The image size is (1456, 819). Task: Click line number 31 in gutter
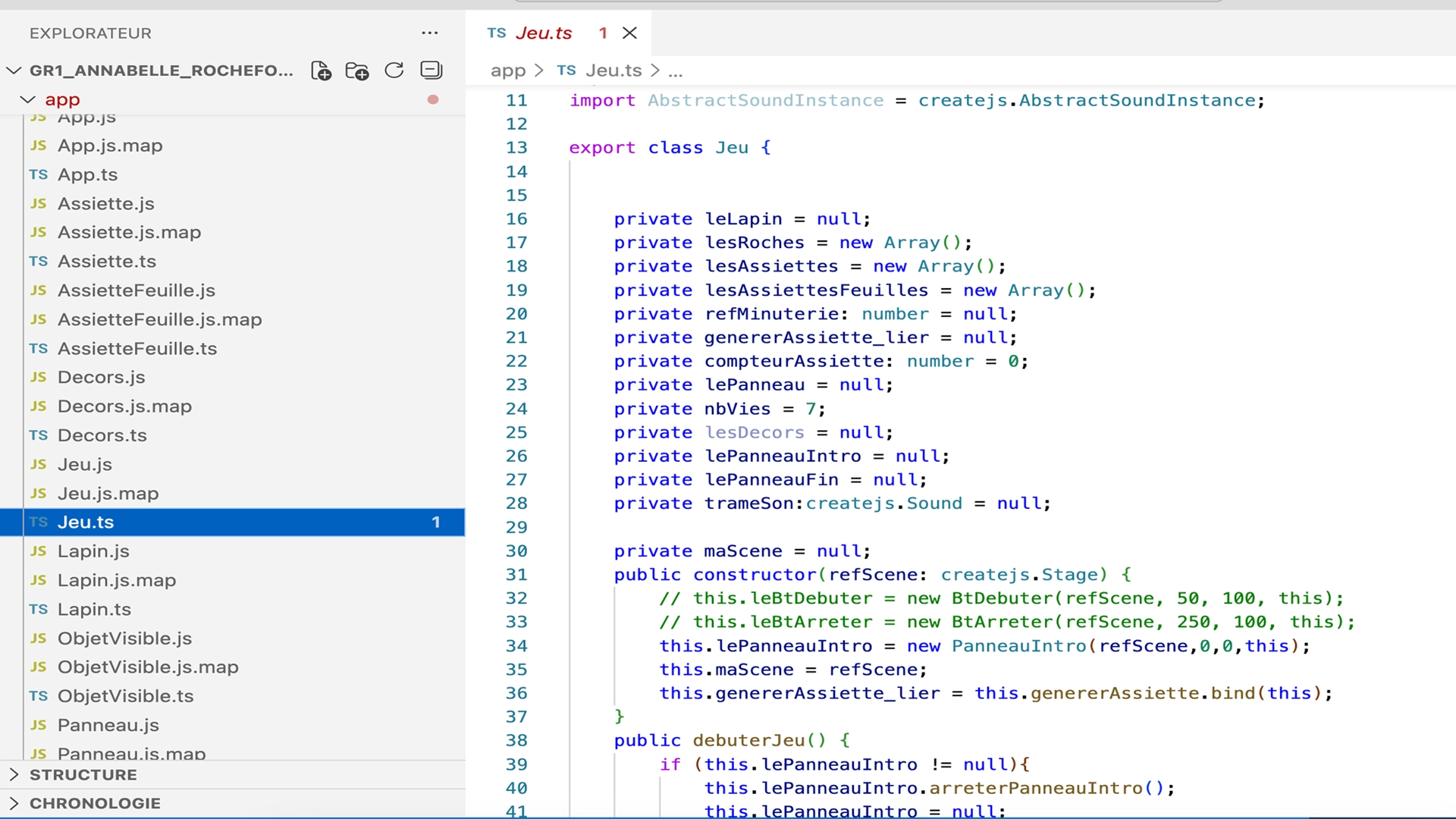tap(516, 575)
